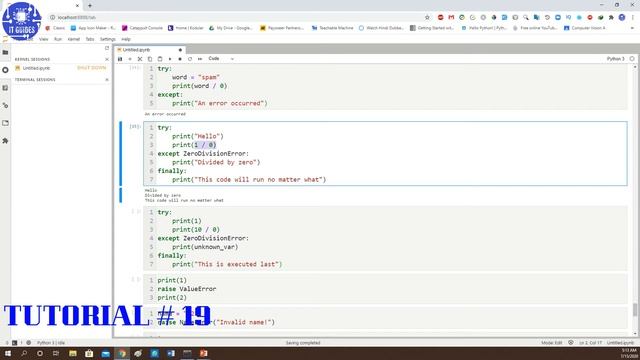Bookmark this page with the star icon

427,18
